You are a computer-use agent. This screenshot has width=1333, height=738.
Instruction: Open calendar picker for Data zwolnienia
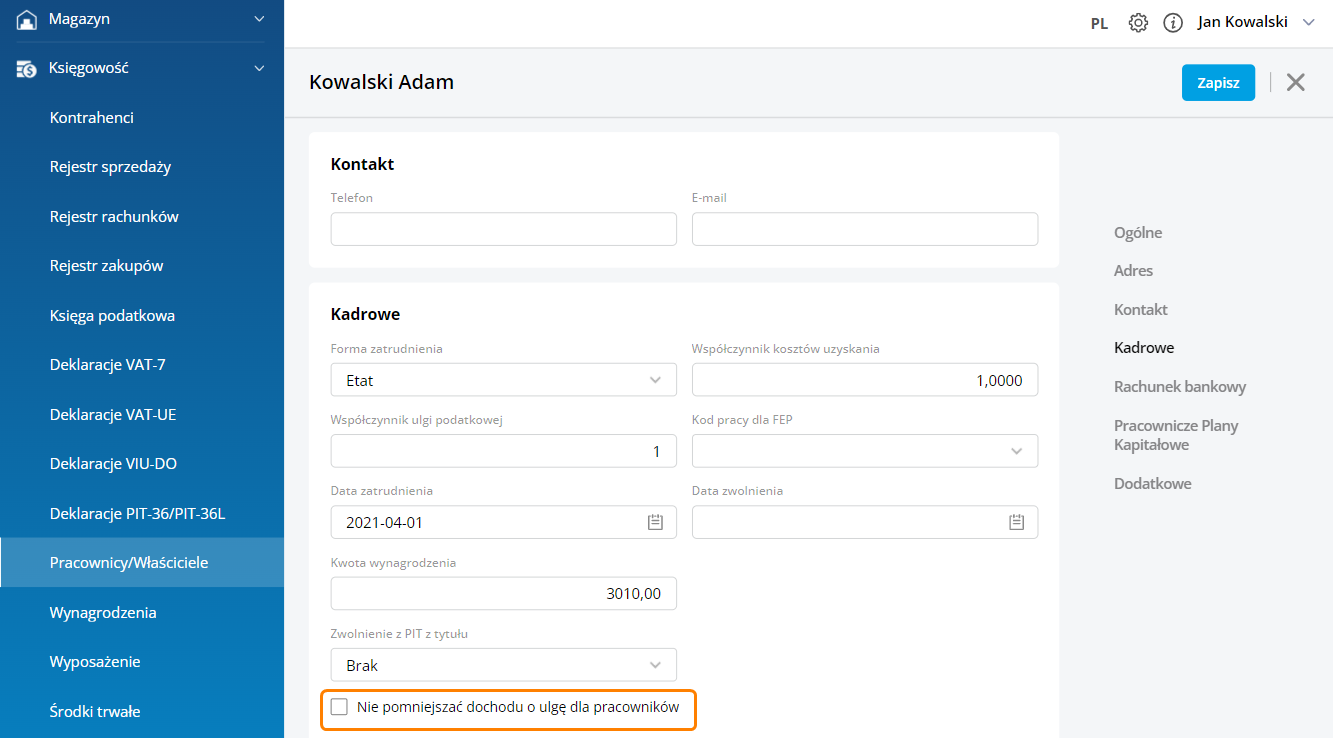click(x=1016, y=522)
